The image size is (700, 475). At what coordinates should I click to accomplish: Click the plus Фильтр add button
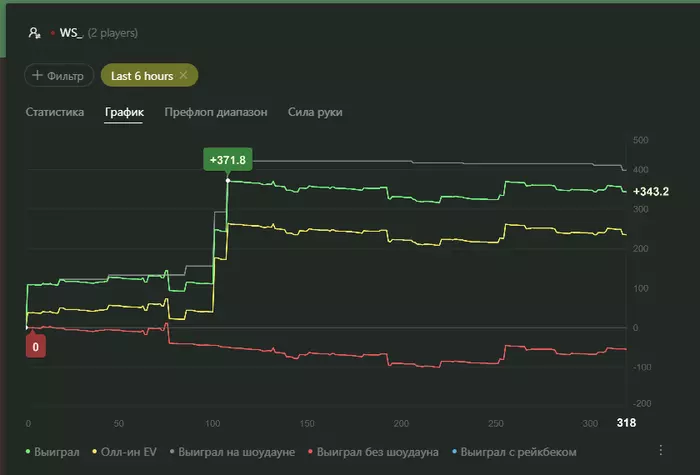click(60, 76)
